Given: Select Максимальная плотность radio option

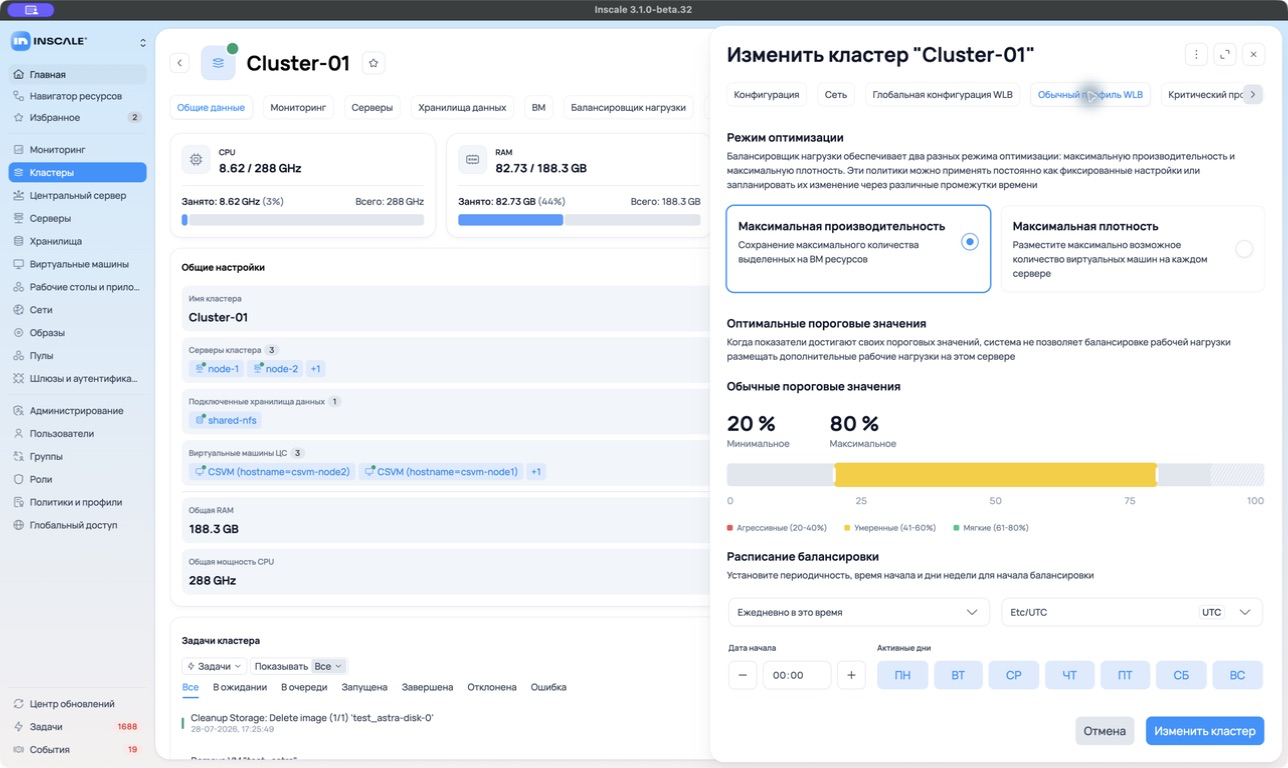Looking at the screenshot, I should (1243, 249).
